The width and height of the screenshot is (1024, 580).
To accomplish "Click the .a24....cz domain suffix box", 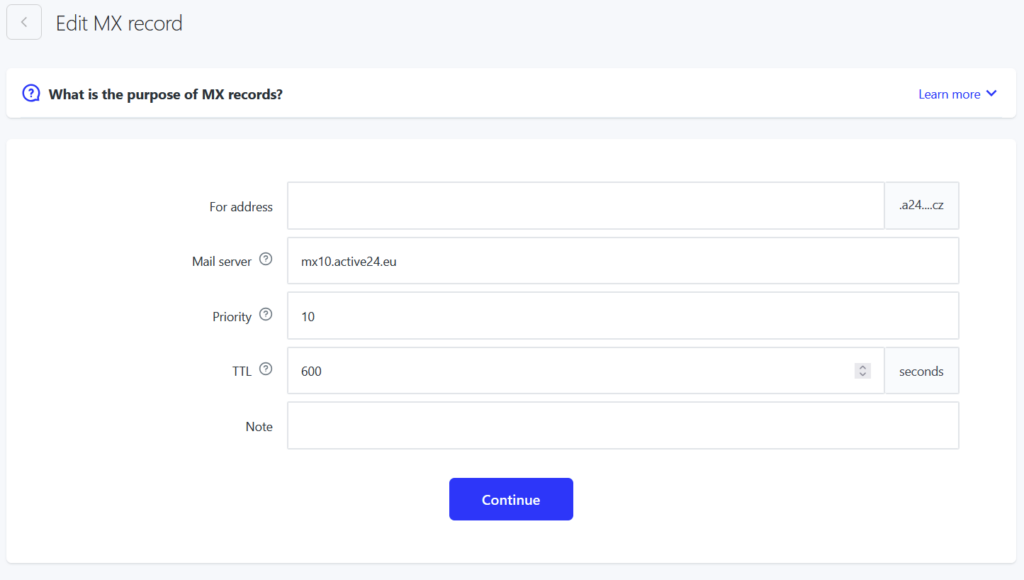I will [921, 206].
